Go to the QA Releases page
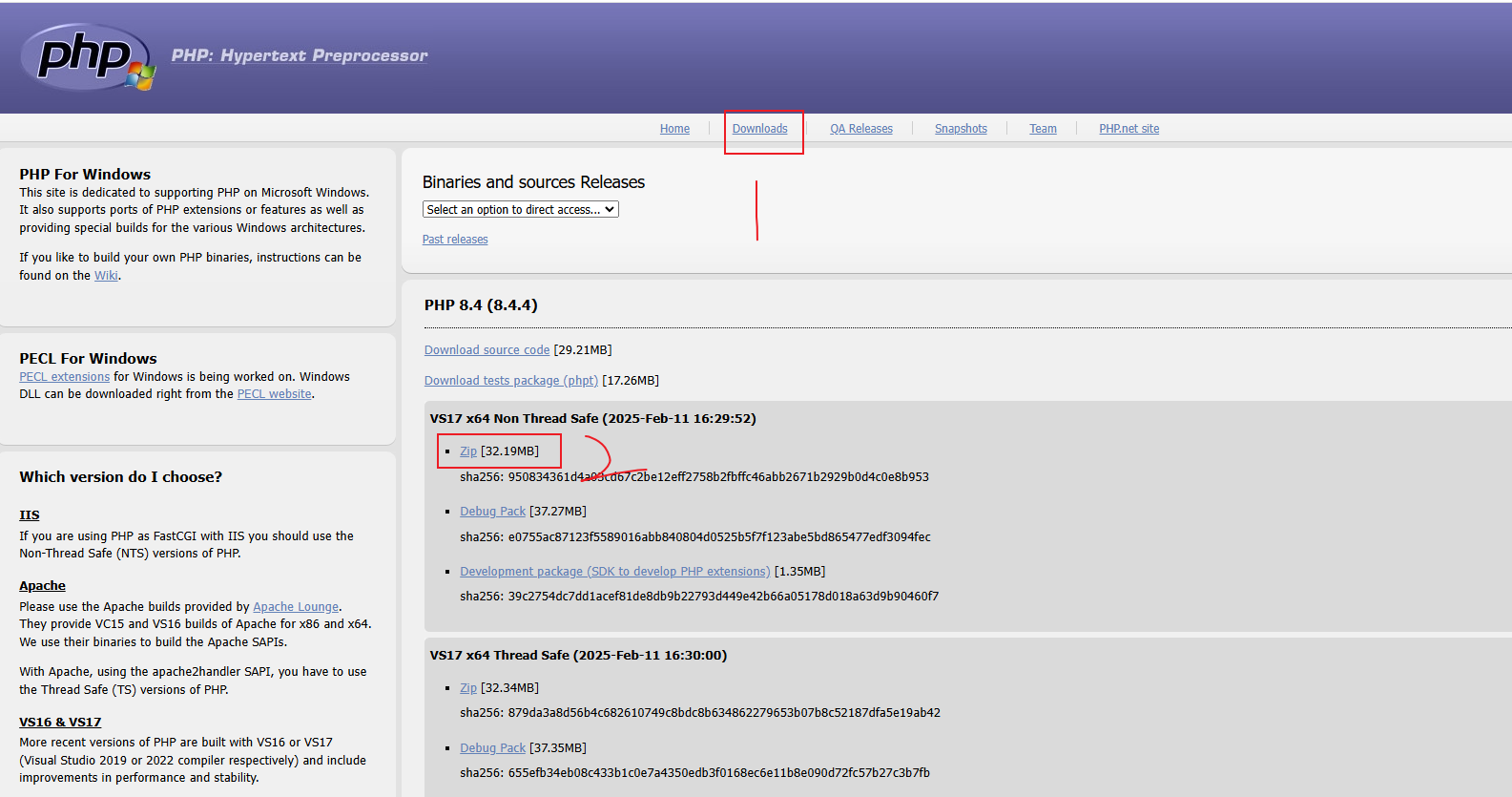This screenshot has height=797, width=1512. pos(861,129)
